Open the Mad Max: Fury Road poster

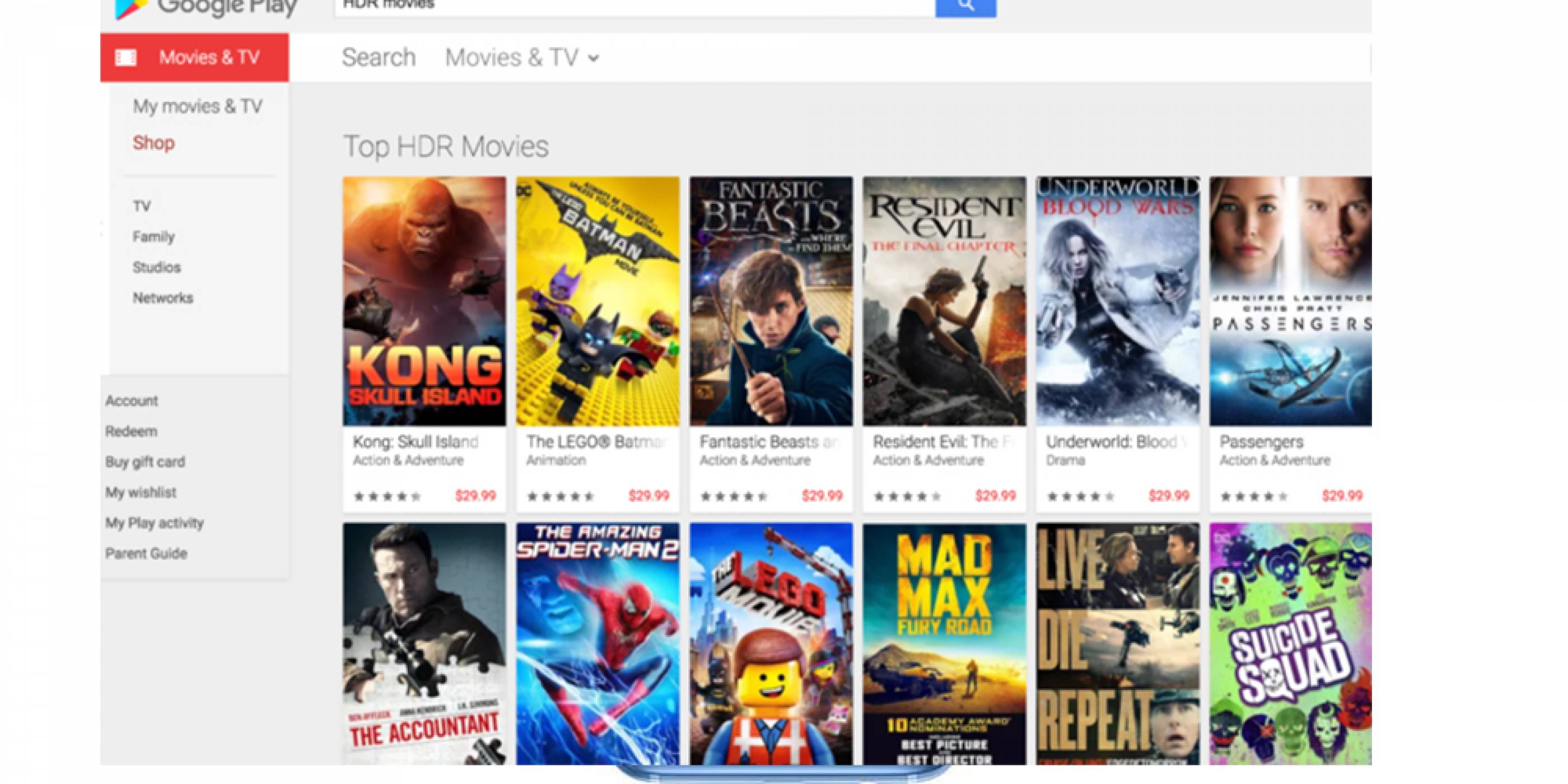(944, 643)
